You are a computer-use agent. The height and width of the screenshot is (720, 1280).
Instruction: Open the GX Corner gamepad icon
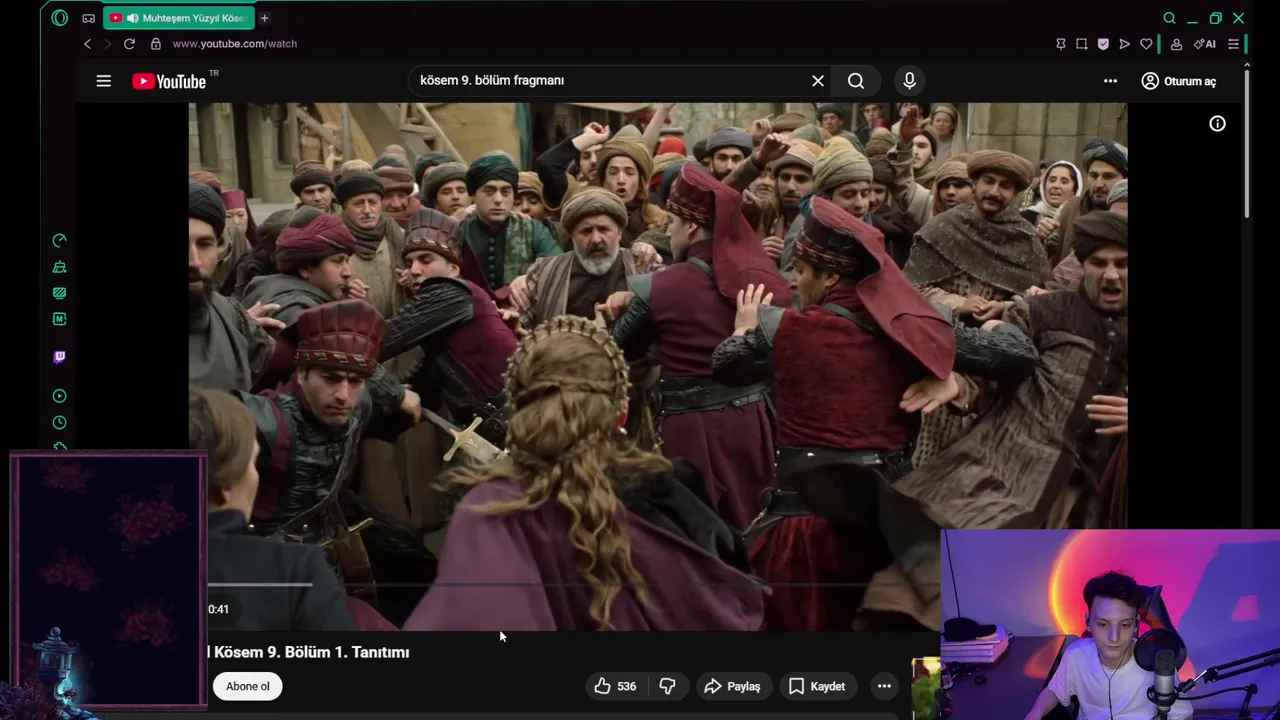click(89, 18)
